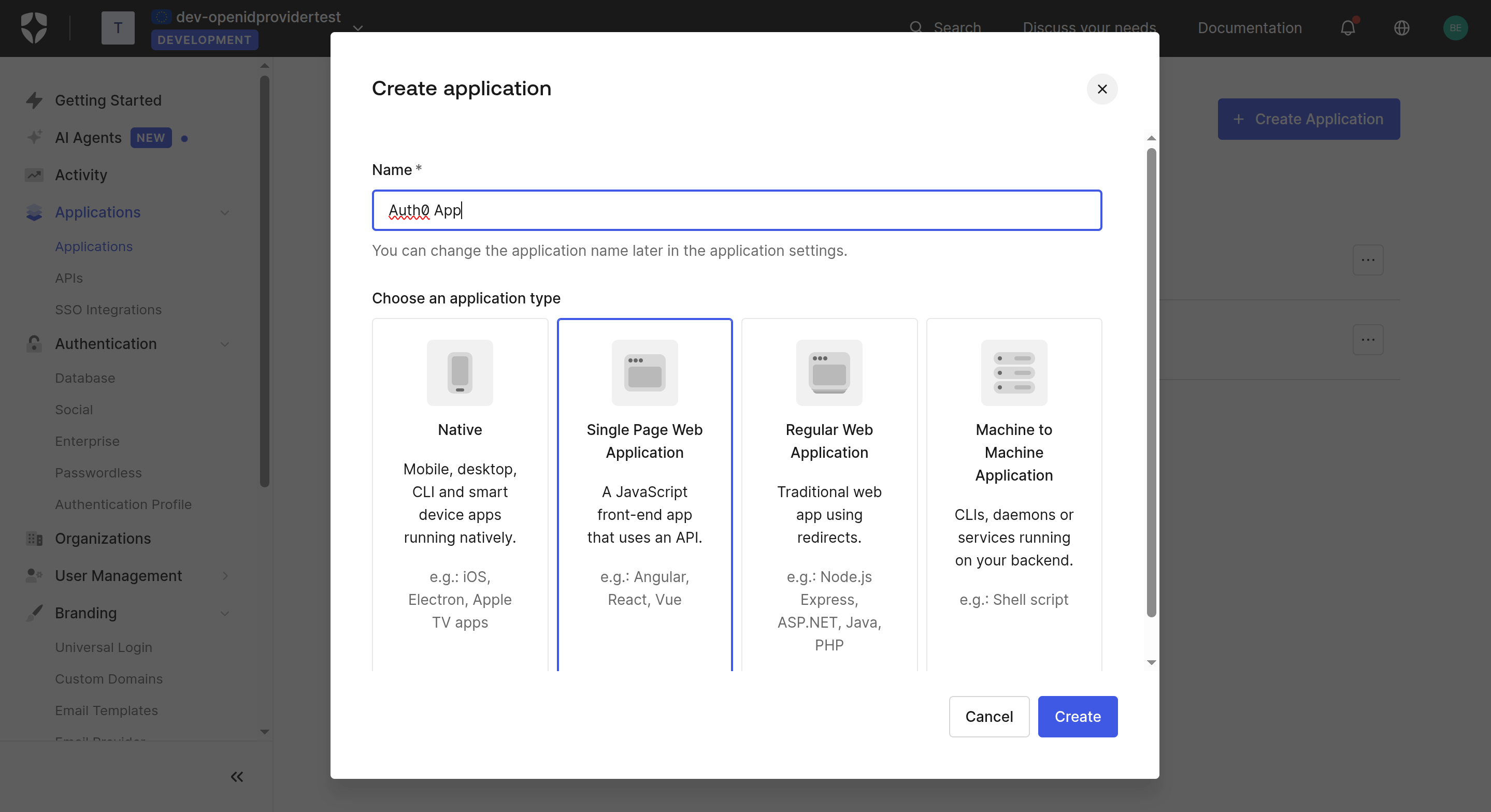The image size is (1491, 812).
Task: Open the BE user avatar menu
Action: pyautogui.click(x=1455, y=28)
